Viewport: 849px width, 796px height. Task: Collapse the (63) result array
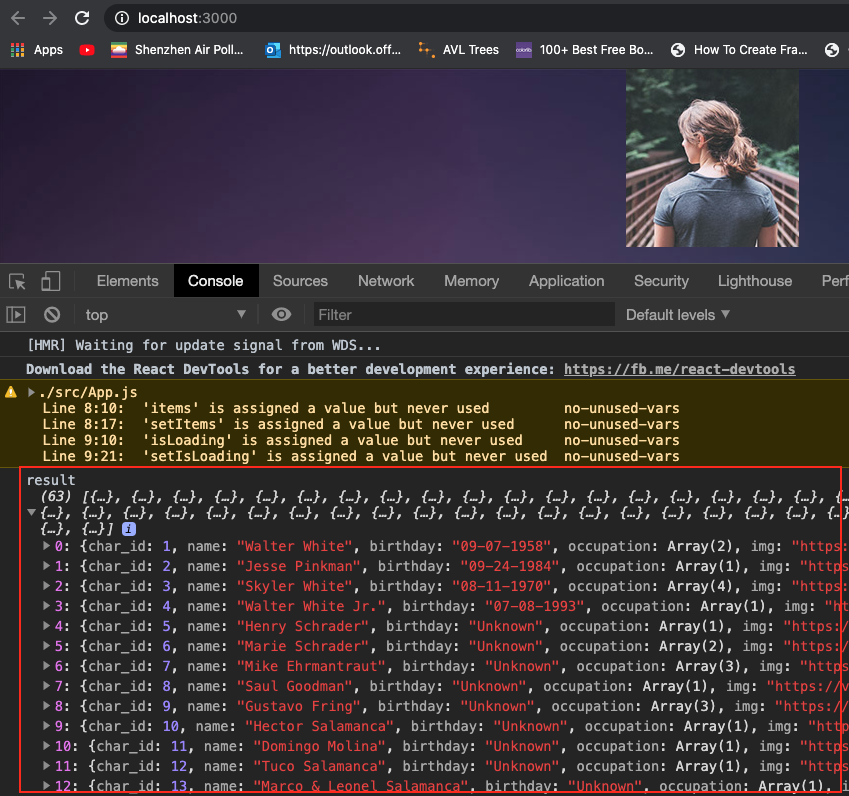32,512
